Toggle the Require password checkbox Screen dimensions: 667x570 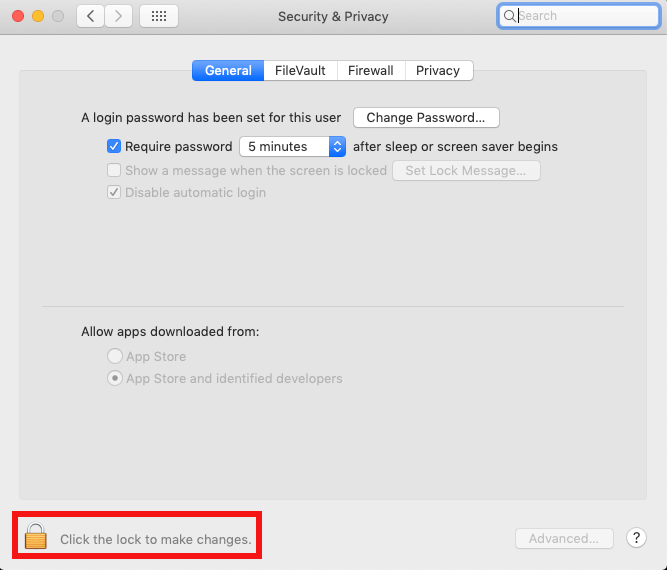(x=114, y=146)
